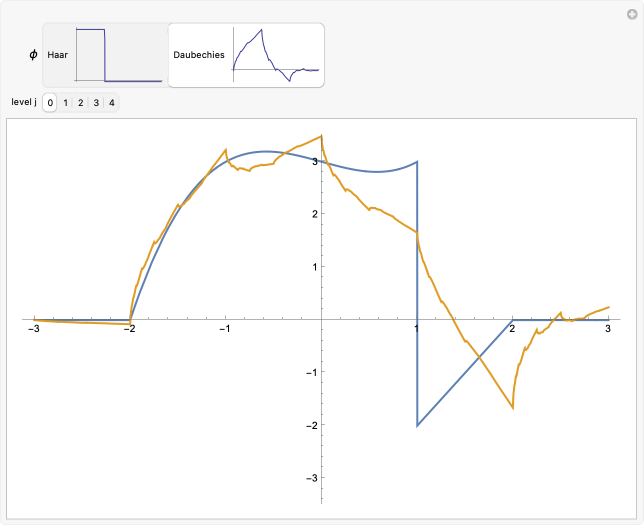
Task: Click the x-axis tick label 3
Action: [608, 329]
